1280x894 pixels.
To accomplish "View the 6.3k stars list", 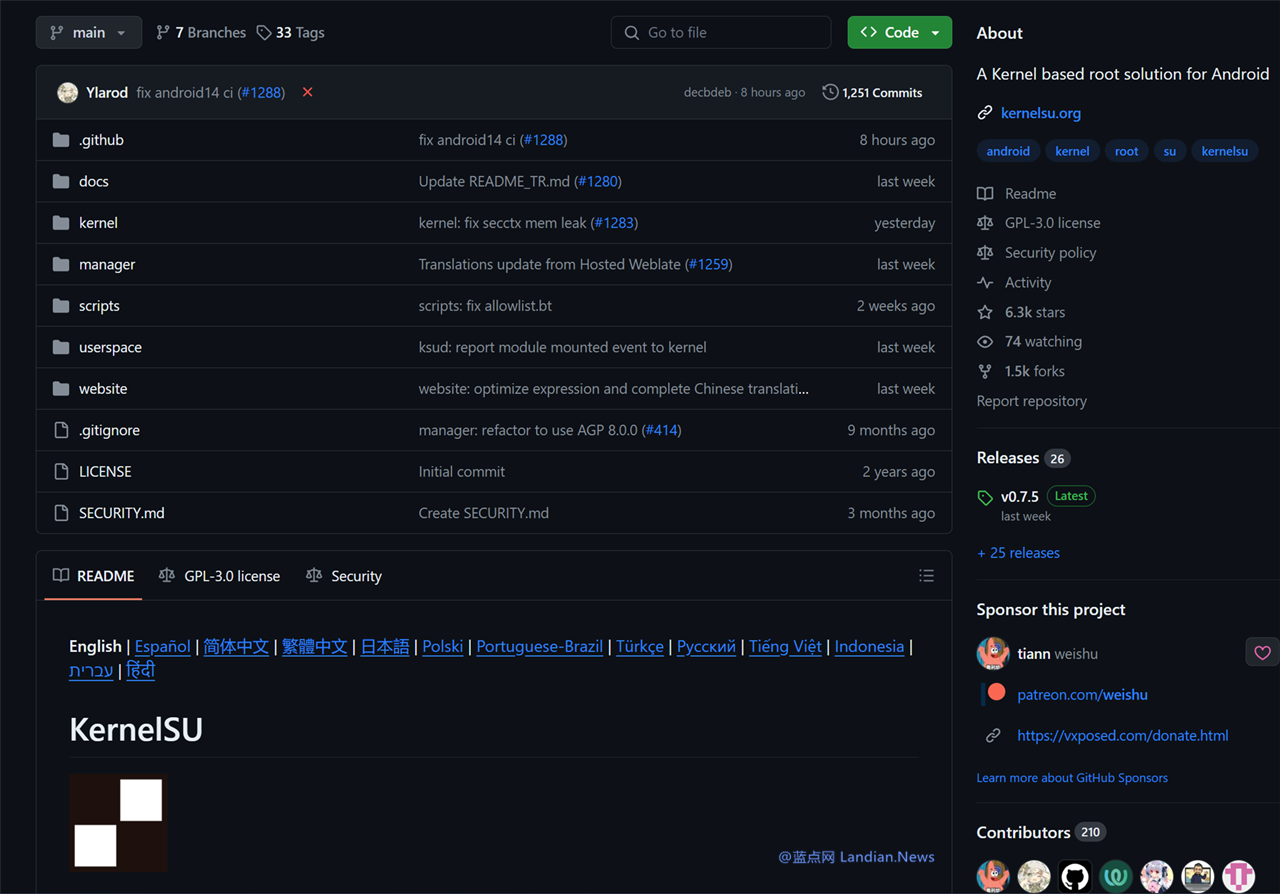I will coord(1021,312).
